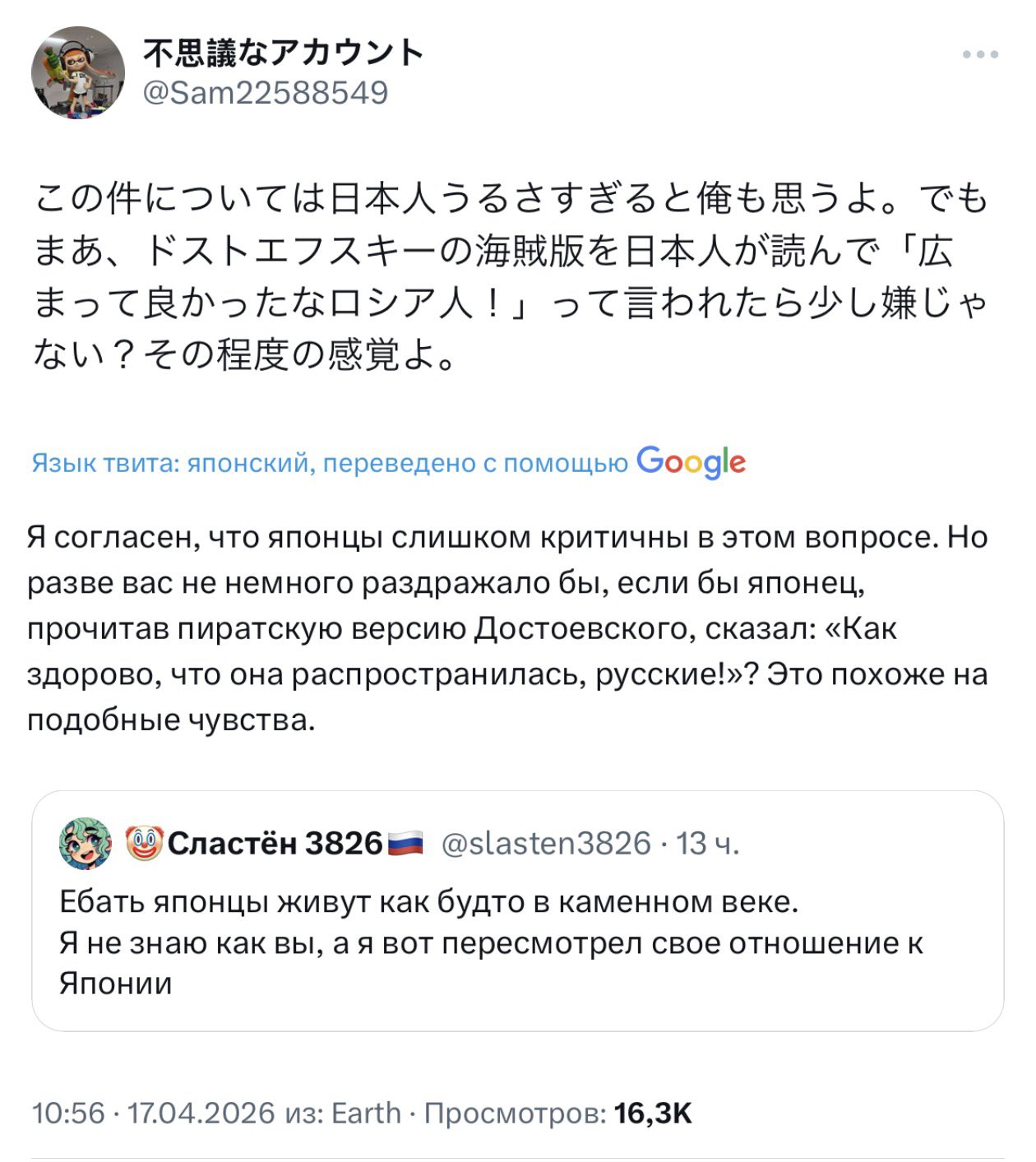Screen dimensions: 1036x1162
Task: Open the 不思議なアカウント display name
Action: [x=284, y=53]
